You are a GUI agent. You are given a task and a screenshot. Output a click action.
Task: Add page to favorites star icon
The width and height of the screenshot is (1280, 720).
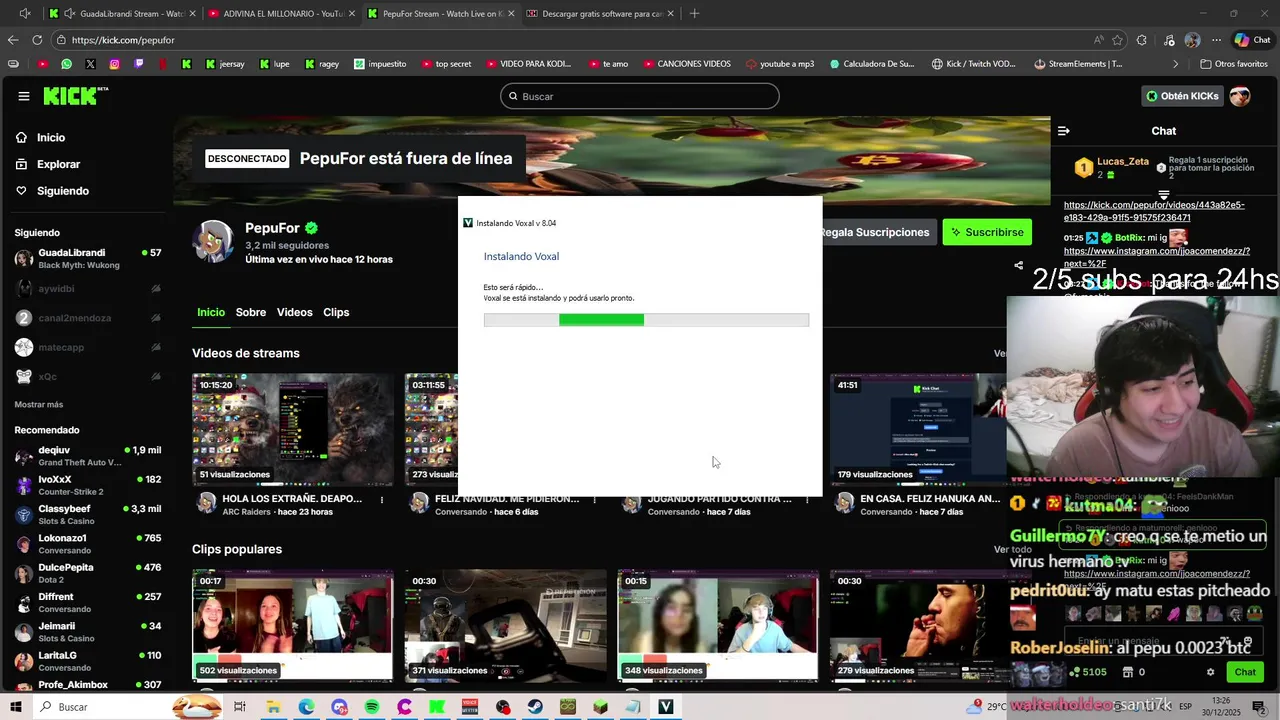point(1117,40)
